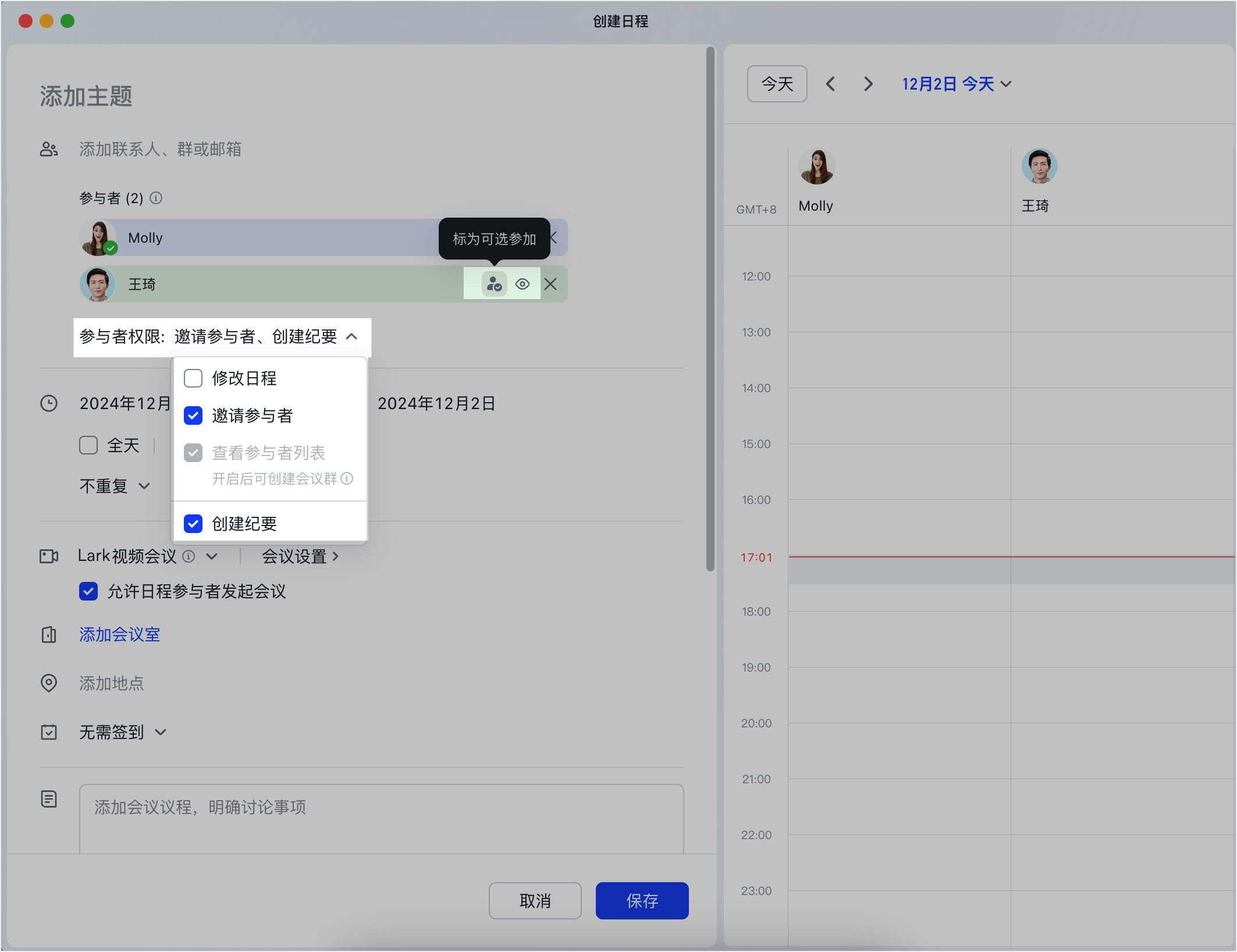Check the 修改日程 permission checkbox

click(193, 378)
